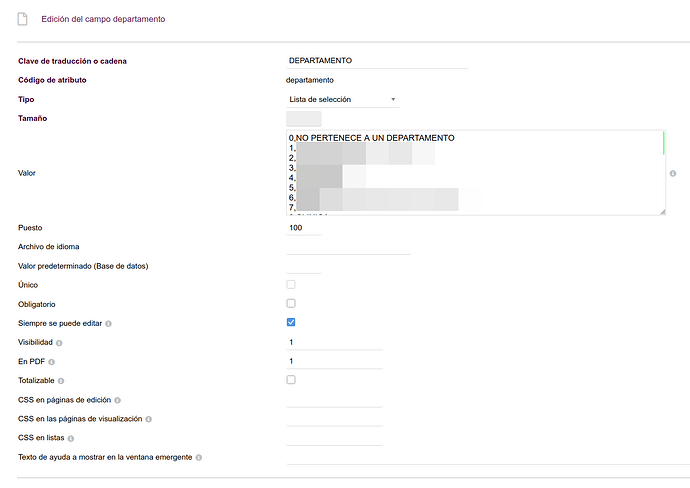Click the info icon next to En PDF
This screenshot has width=690, height=488.
tap(52, 362)
